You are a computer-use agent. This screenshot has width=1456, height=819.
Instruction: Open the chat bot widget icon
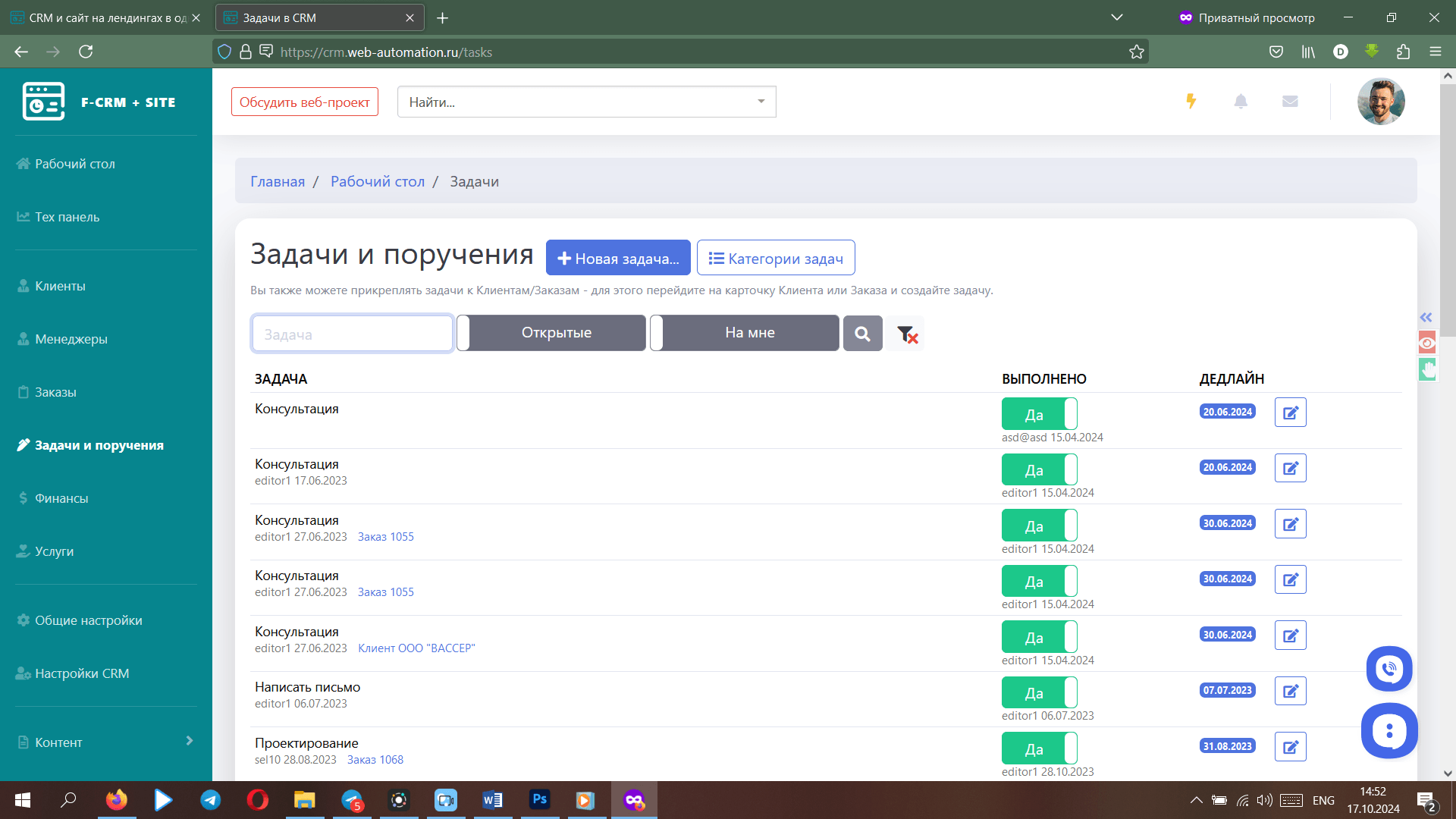tap(1389, 730)
